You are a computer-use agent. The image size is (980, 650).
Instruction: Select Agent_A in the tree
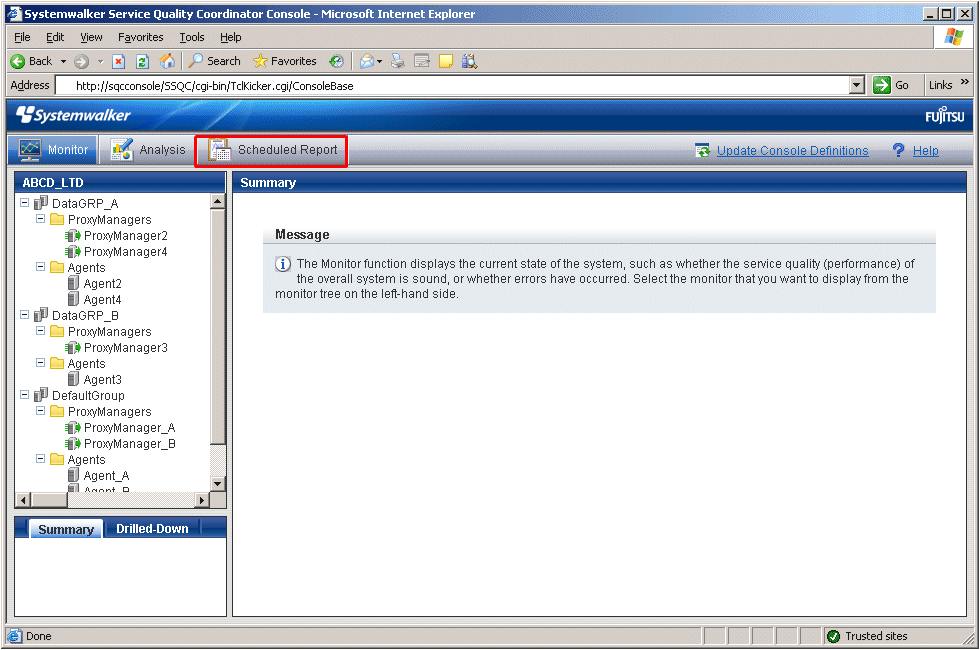point(106,476)
